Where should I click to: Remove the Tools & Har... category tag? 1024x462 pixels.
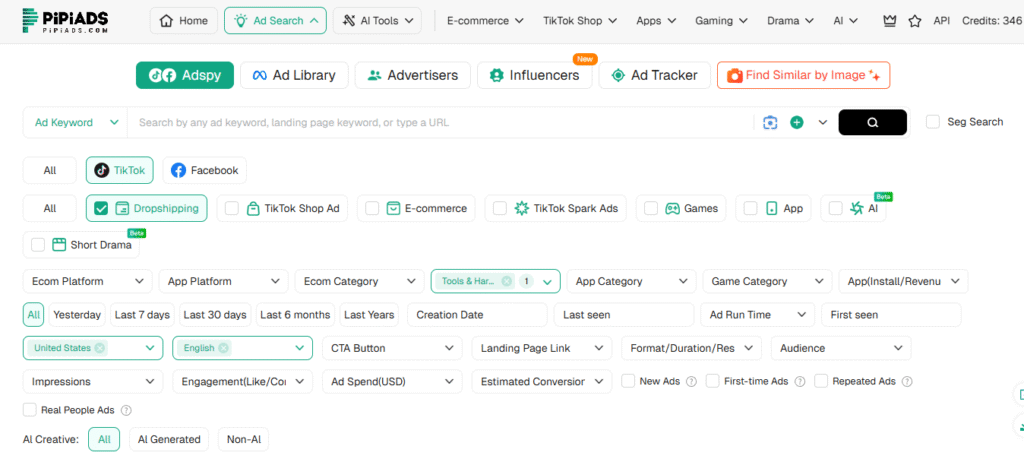point(506,282)
